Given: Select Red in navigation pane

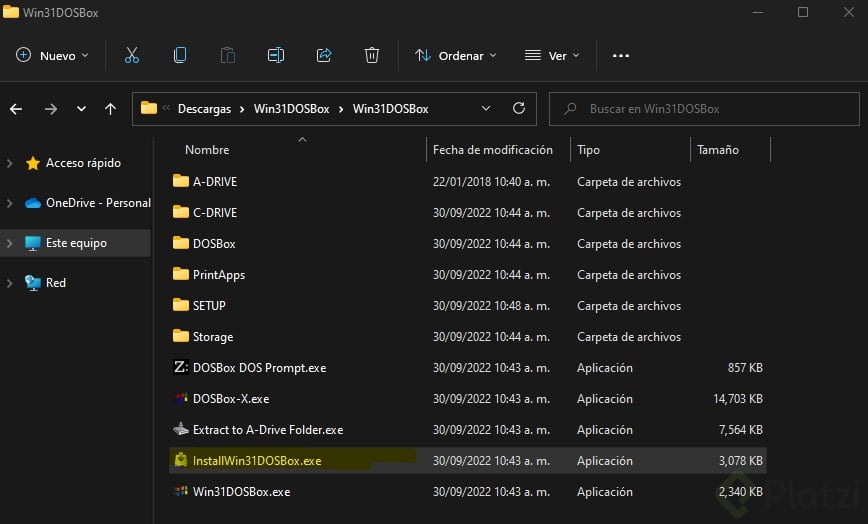Looking at the screenshot, I should [56, 283].
